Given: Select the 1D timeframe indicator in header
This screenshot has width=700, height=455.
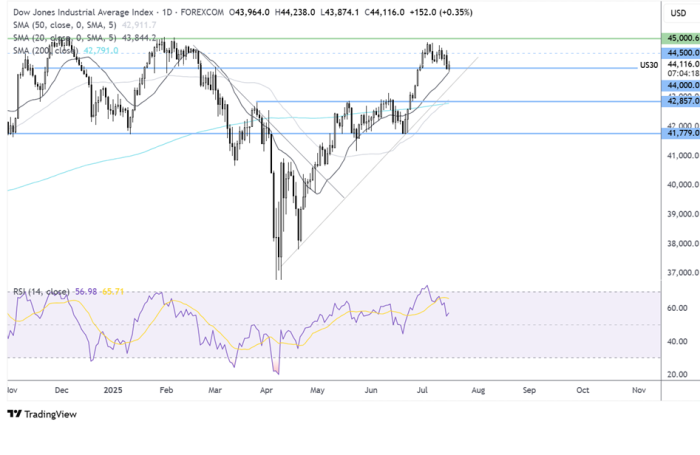Looking at the screenshot, I should pos(167,12).
